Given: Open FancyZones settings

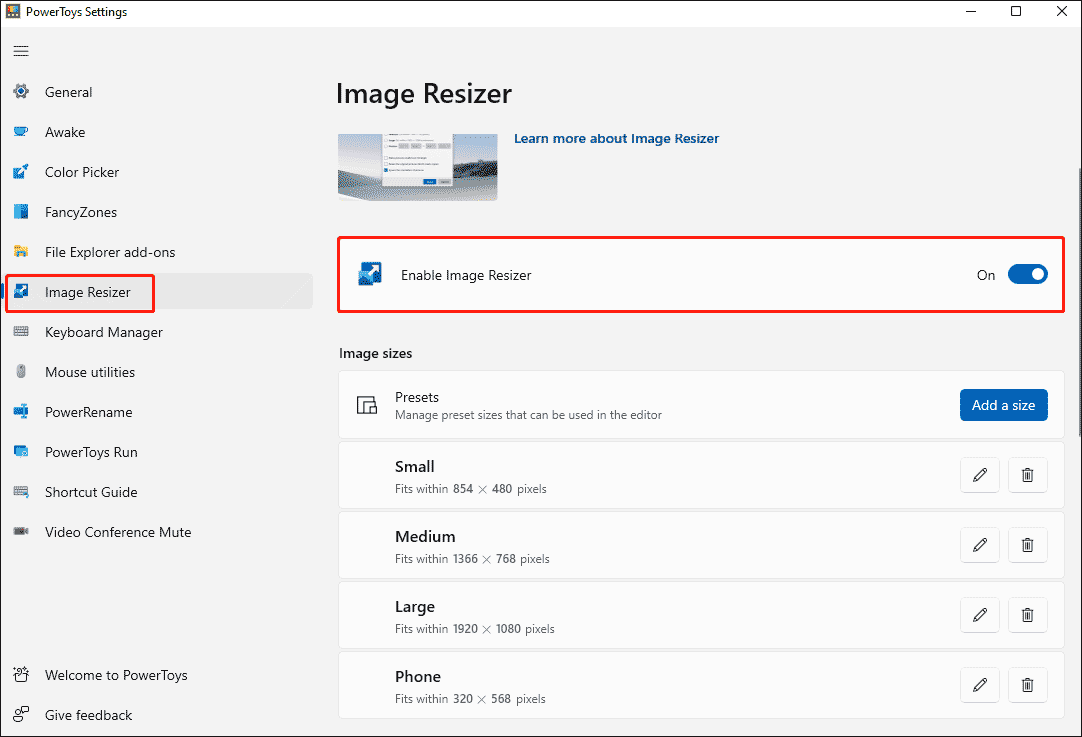Looking at the screenshot, I should 83,212.
